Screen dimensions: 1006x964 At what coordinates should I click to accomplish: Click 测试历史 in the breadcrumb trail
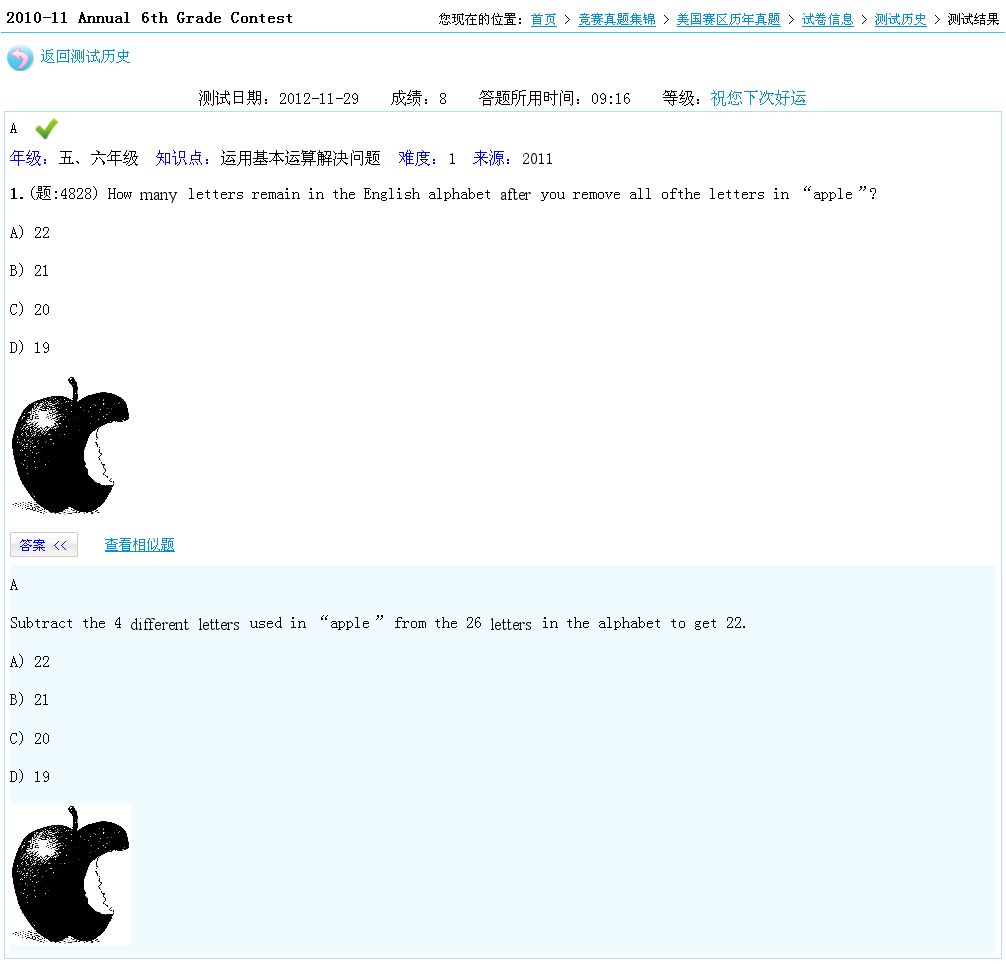[x=900, y=20]
